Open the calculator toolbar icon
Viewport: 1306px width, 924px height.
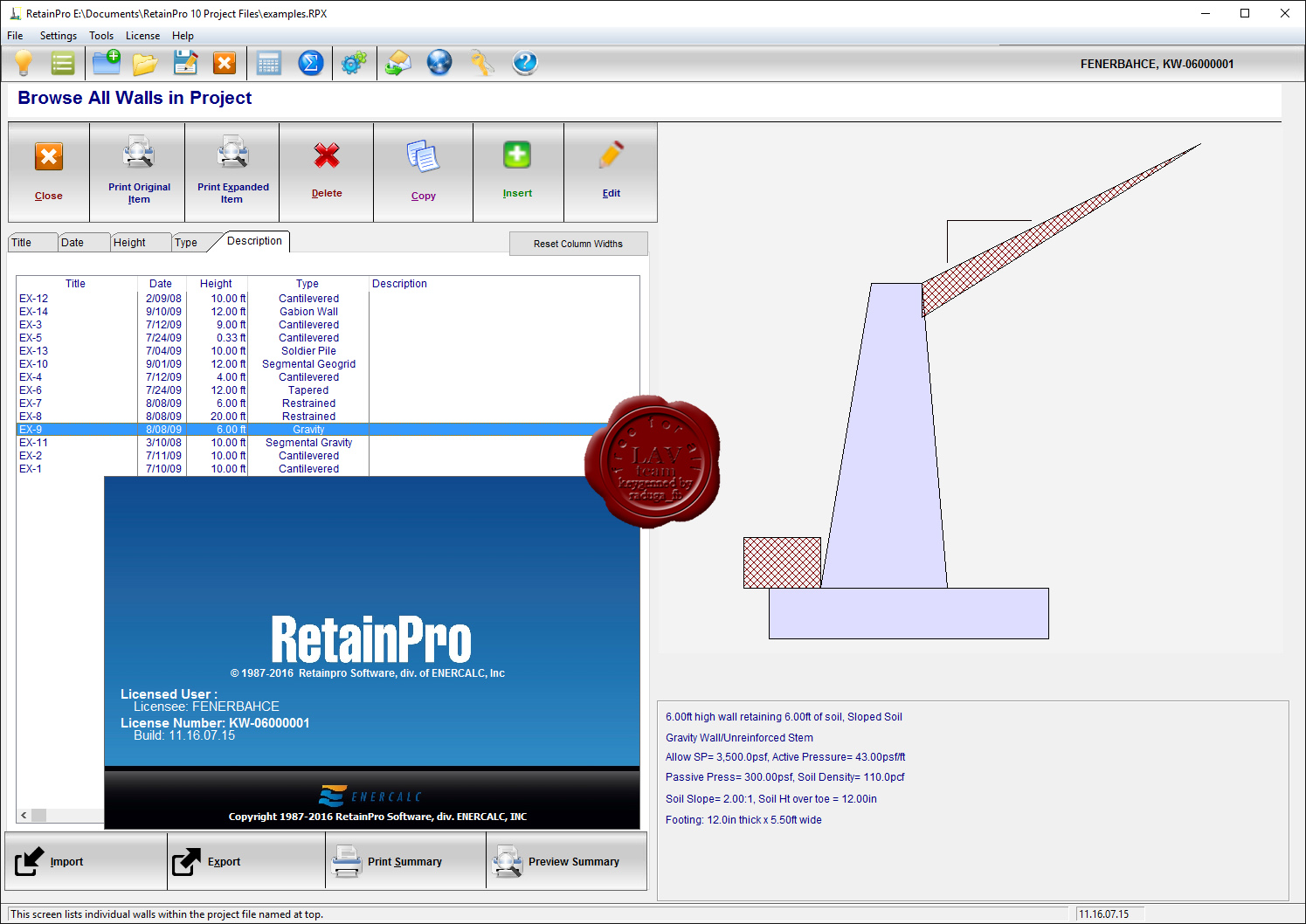(x=269, y=63)
